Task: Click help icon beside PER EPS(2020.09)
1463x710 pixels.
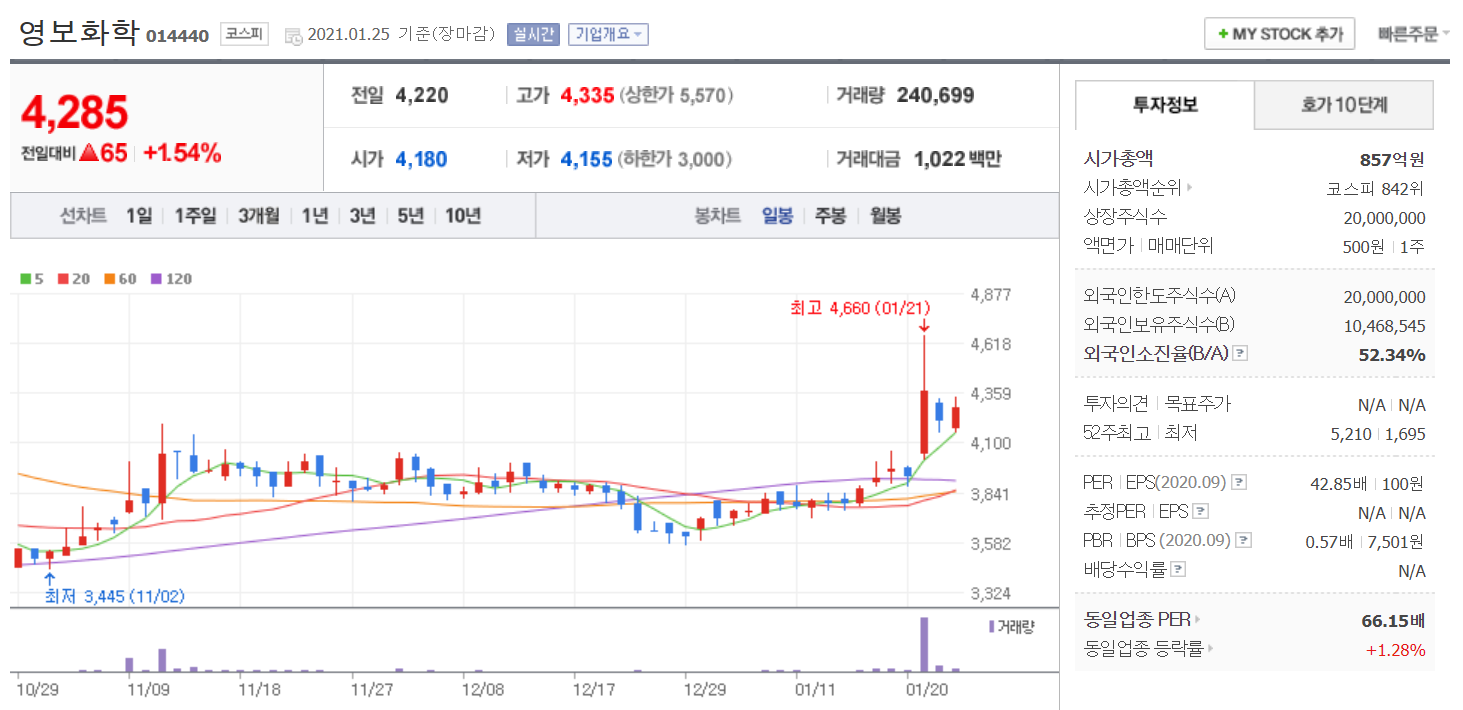Action: 1239,483
